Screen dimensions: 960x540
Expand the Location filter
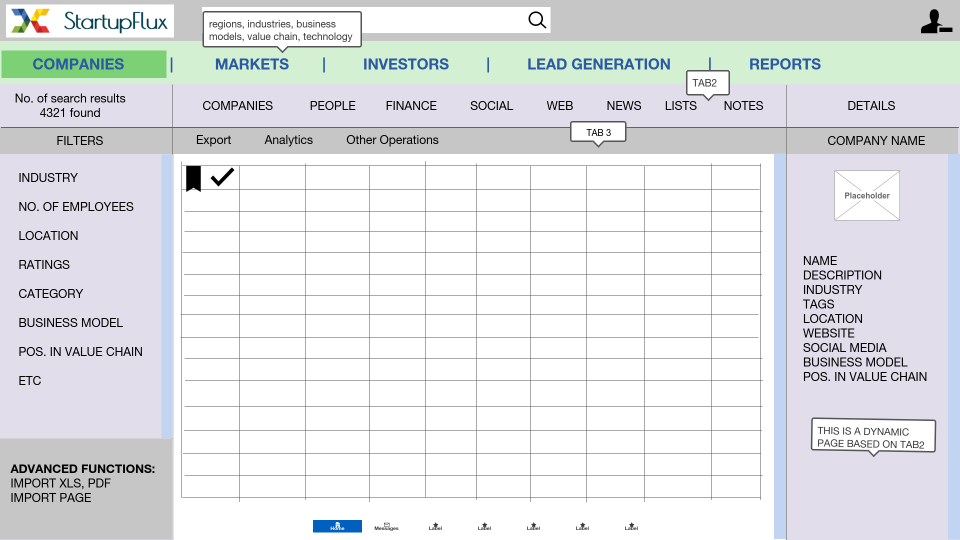coord(48,236)
